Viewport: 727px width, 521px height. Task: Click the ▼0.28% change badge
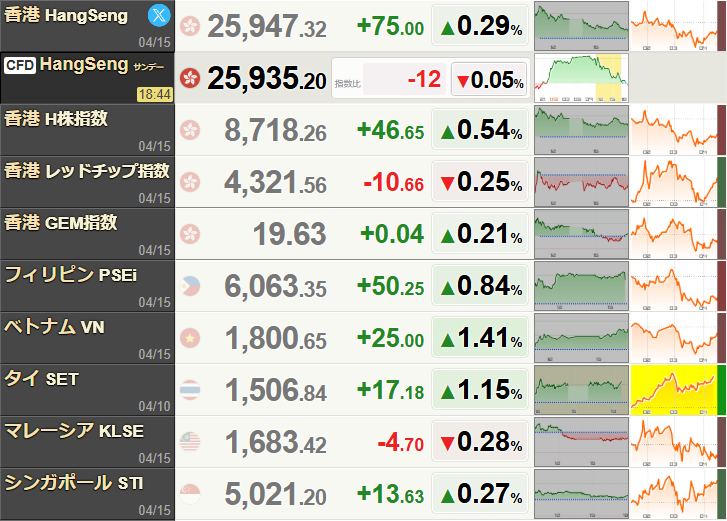(x=480, y=441)
